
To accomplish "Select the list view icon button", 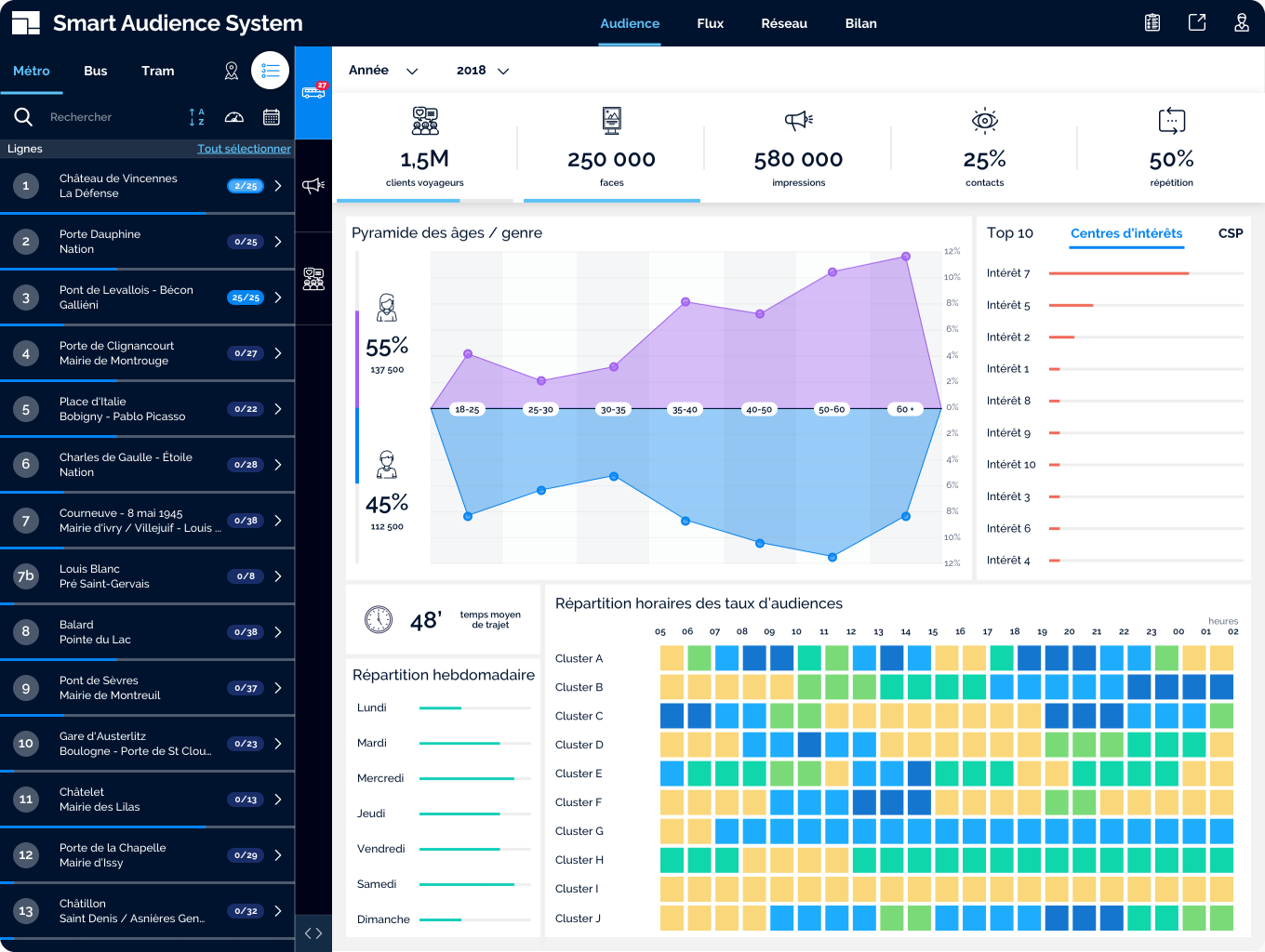I will (271, 71).
